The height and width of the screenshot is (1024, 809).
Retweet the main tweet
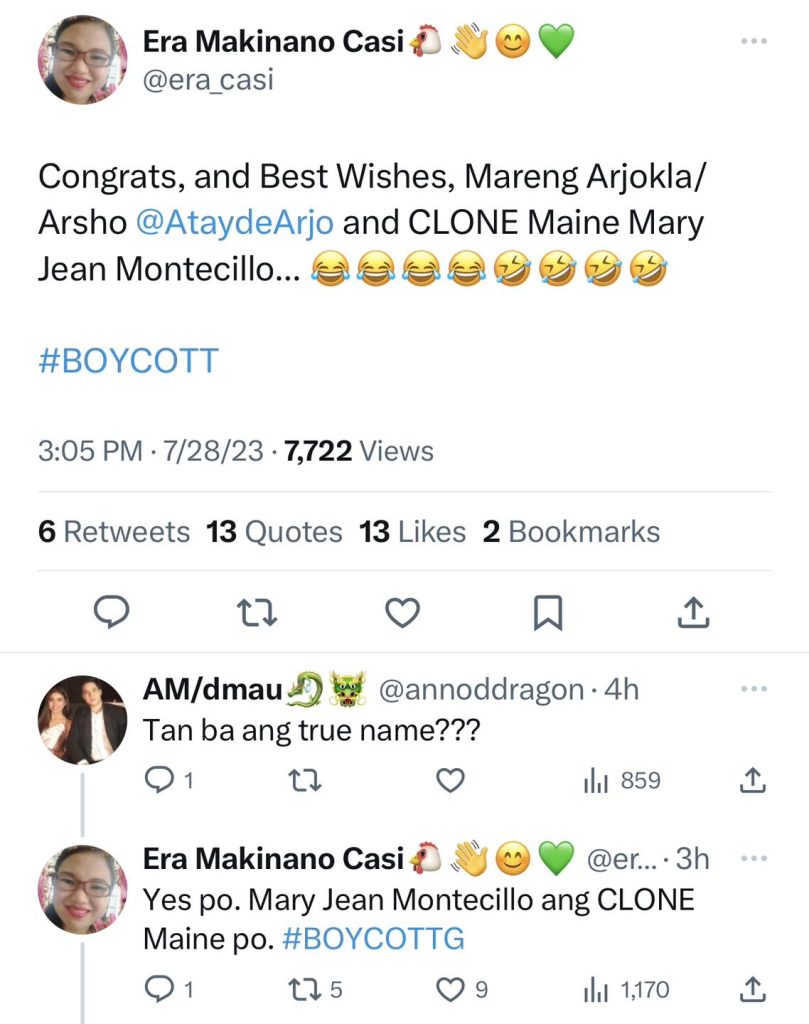pos(257,612)
